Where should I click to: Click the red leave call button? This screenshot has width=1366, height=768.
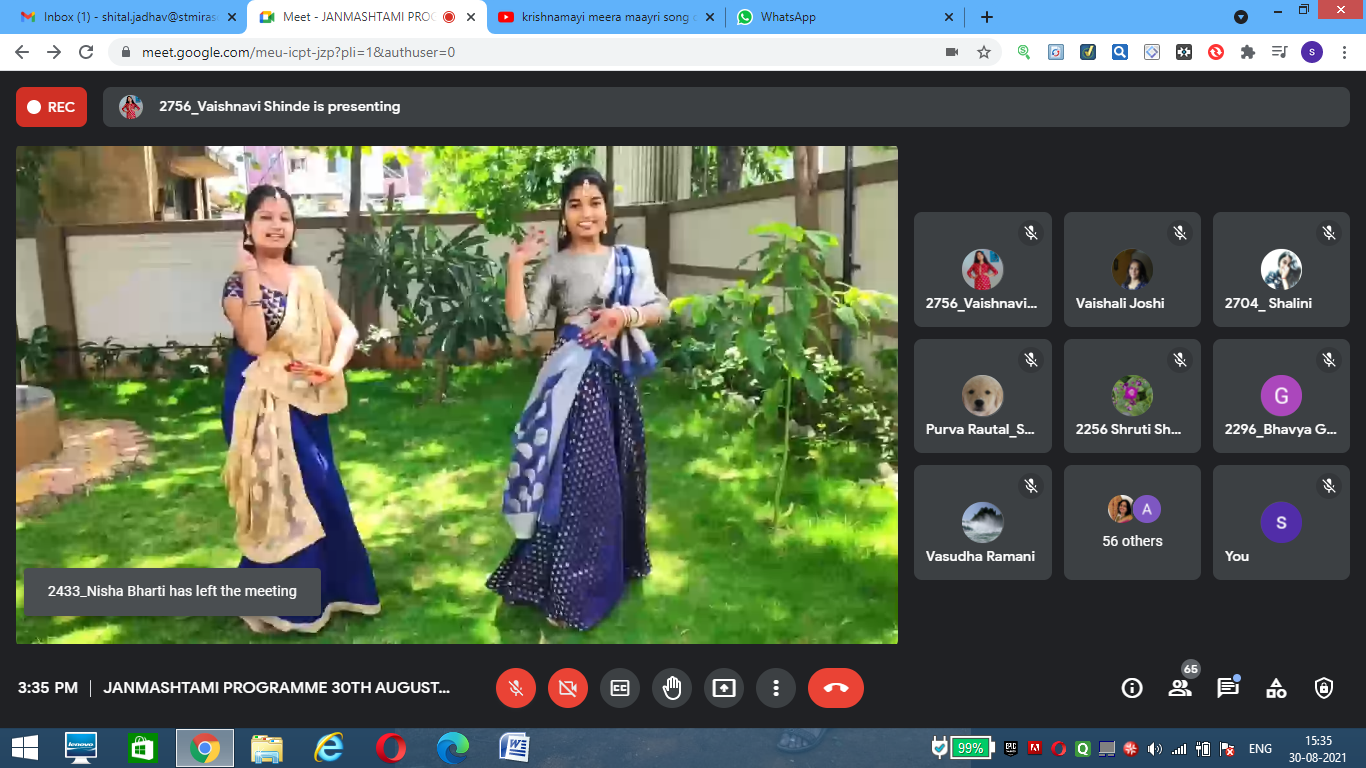(835, 688)
